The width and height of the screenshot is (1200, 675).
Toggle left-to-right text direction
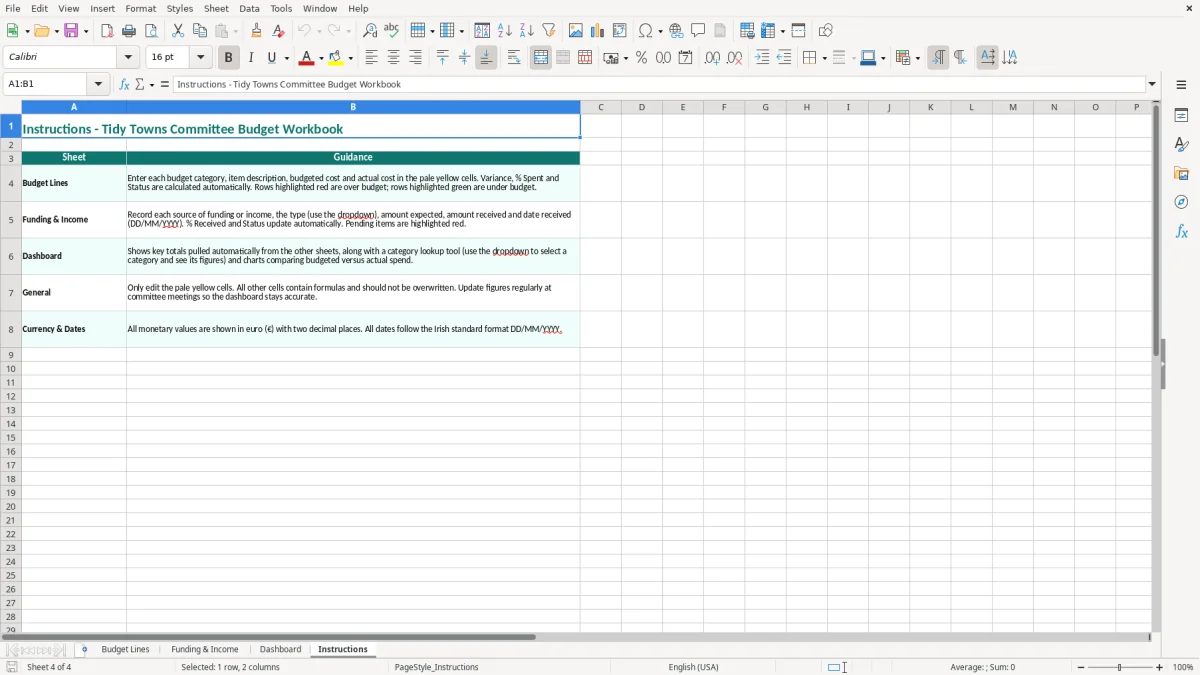point(938,58)
